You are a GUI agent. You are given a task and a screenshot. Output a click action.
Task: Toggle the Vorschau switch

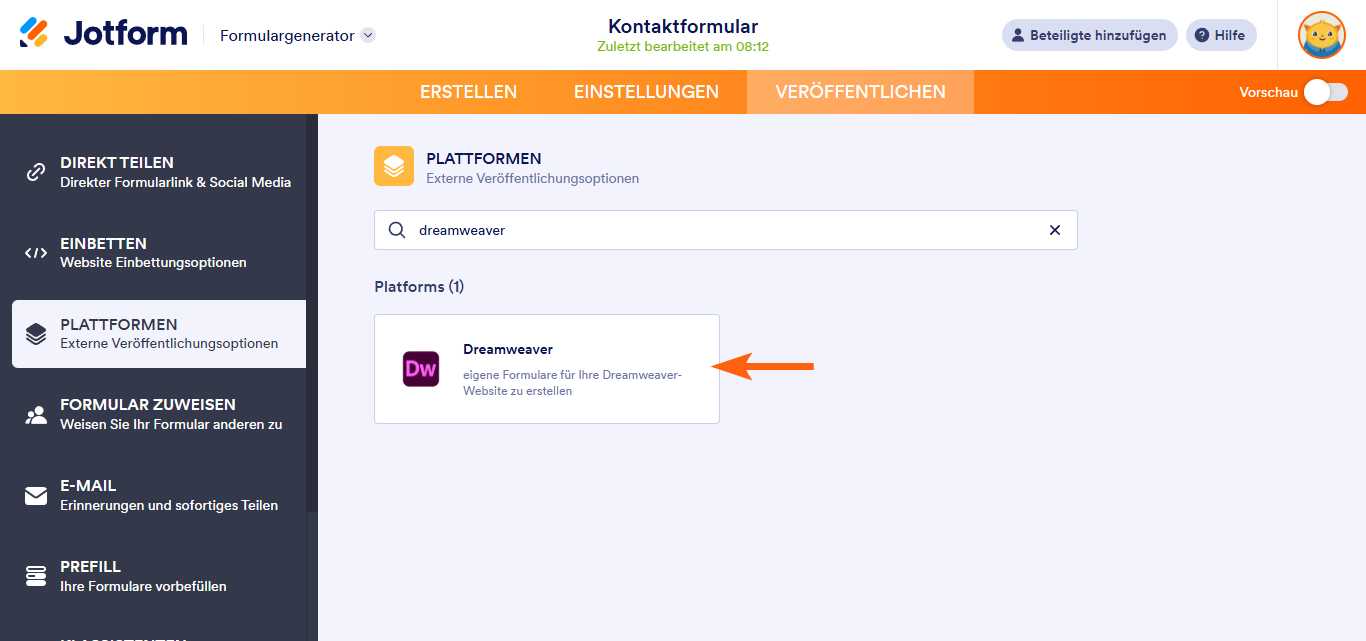1325,92
